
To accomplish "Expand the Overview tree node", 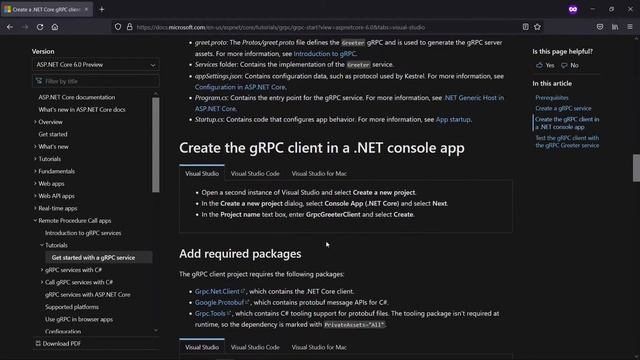I will [35, 122].
